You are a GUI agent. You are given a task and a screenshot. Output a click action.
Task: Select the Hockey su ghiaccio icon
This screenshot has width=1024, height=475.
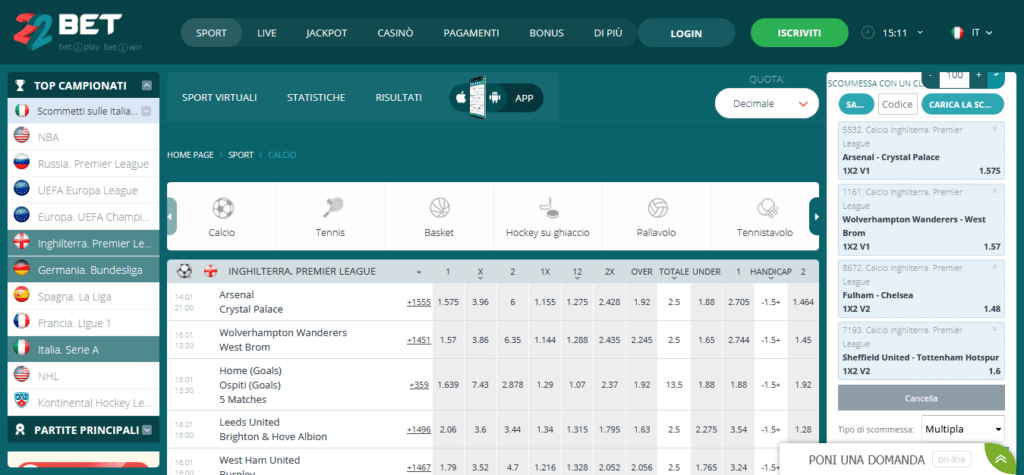[x=547, y=208]
